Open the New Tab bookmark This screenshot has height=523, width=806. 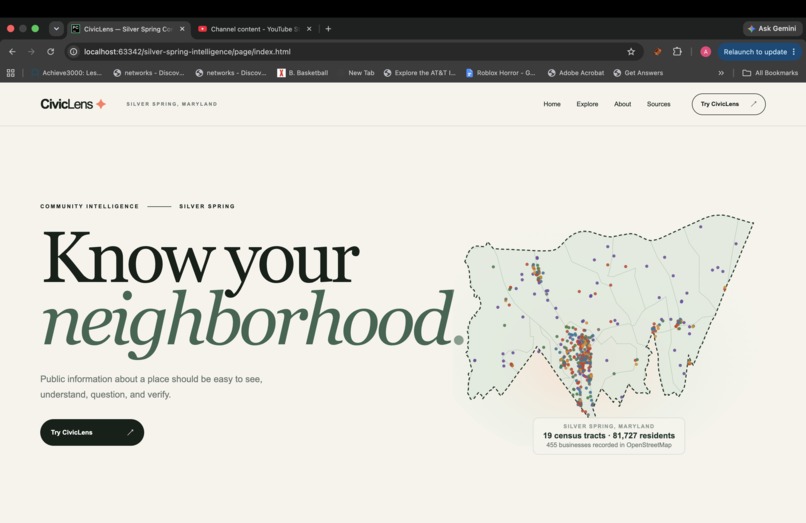tap(361, 73)
